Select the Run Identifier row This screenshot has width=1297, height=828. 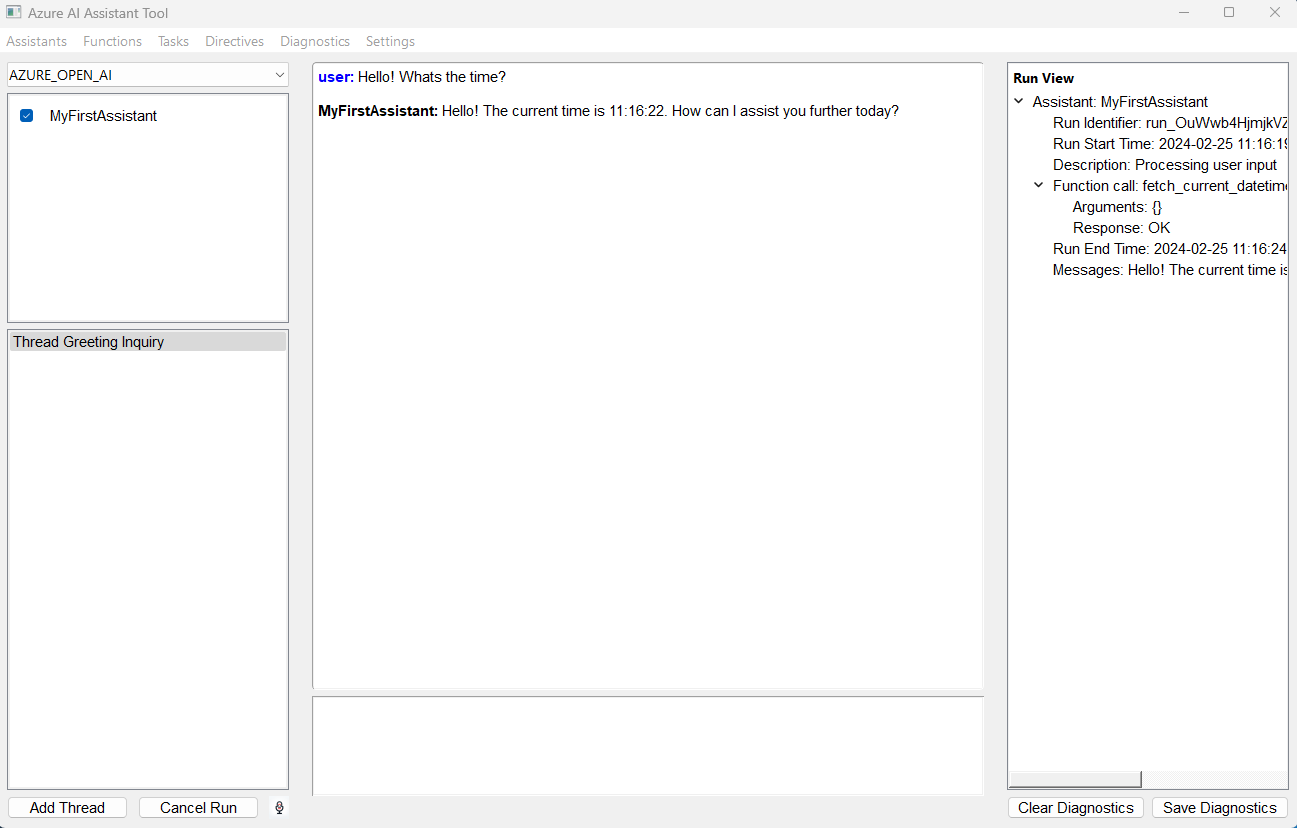(x=1169, y=123)
